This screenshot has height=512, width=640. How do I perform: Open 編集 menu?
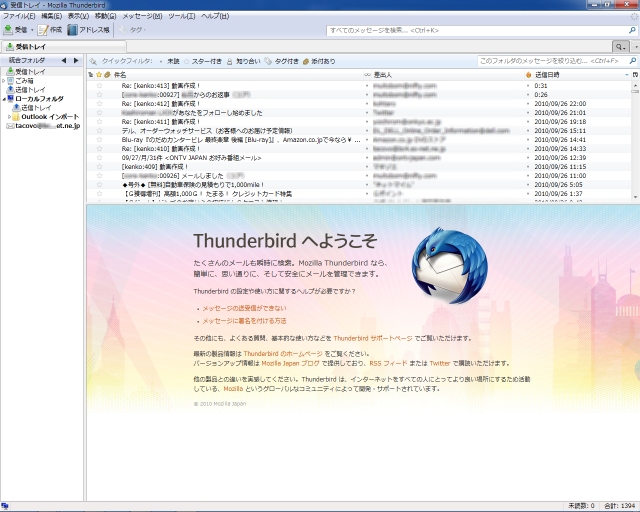coord(51,16)
